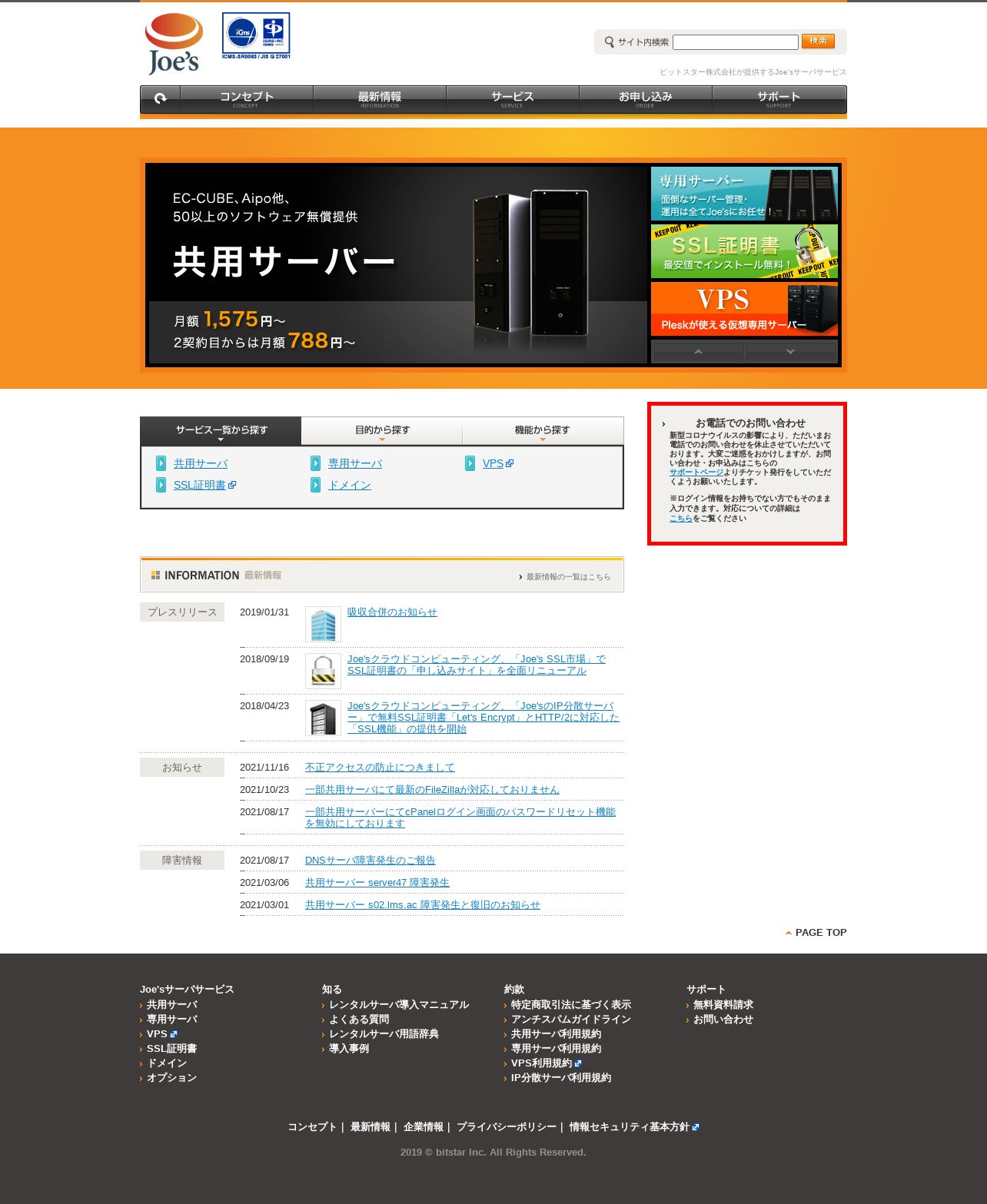The image size is (987, 1204).
Task: Open the SSL証明書 banner
Action: point(744,251)
